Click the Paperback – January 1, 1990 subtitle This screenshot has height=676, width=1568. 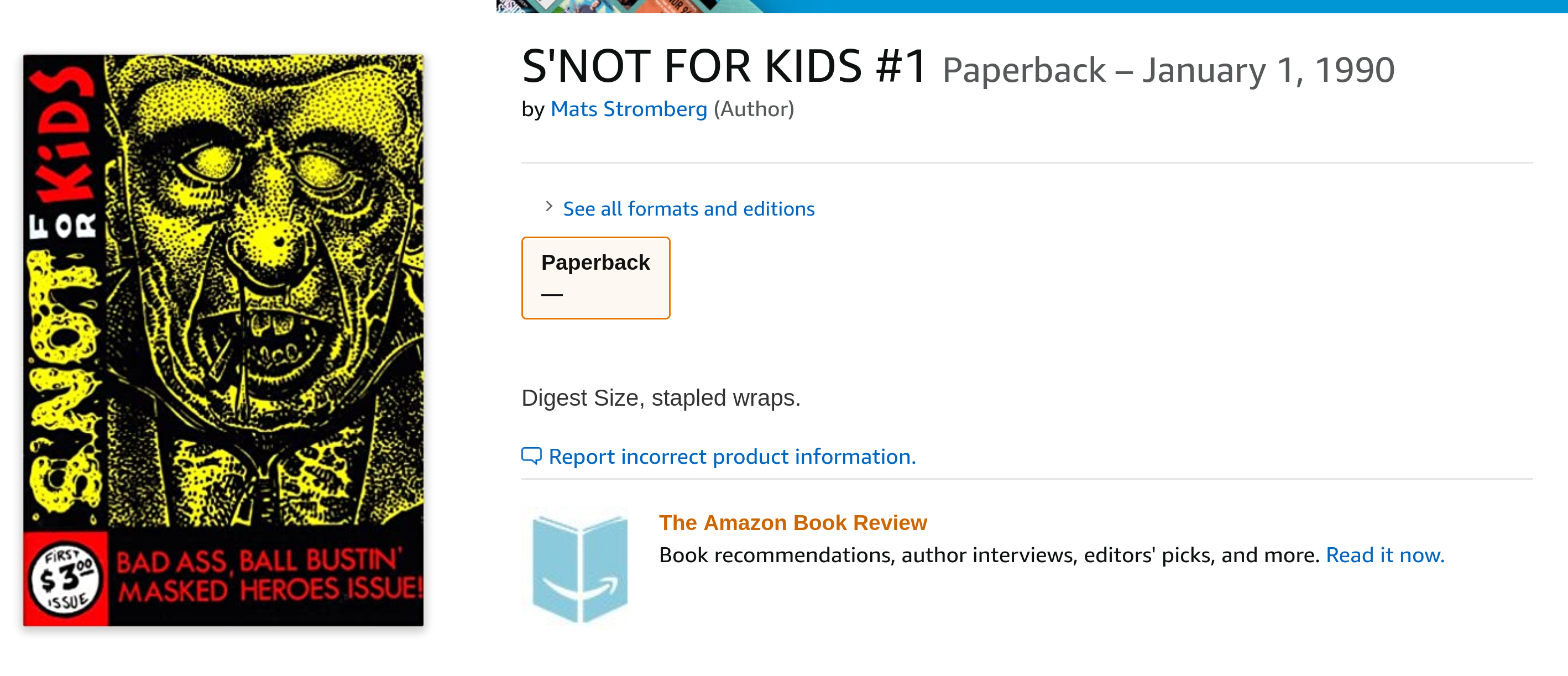(x=1168, y=70)
